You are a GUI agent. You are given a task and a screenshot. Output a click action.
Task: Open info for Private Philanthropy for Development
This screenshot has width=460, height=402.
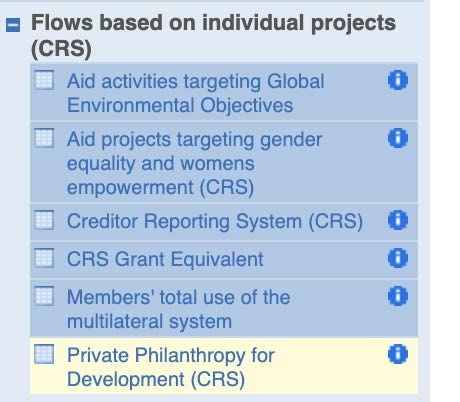click(398, 354)
